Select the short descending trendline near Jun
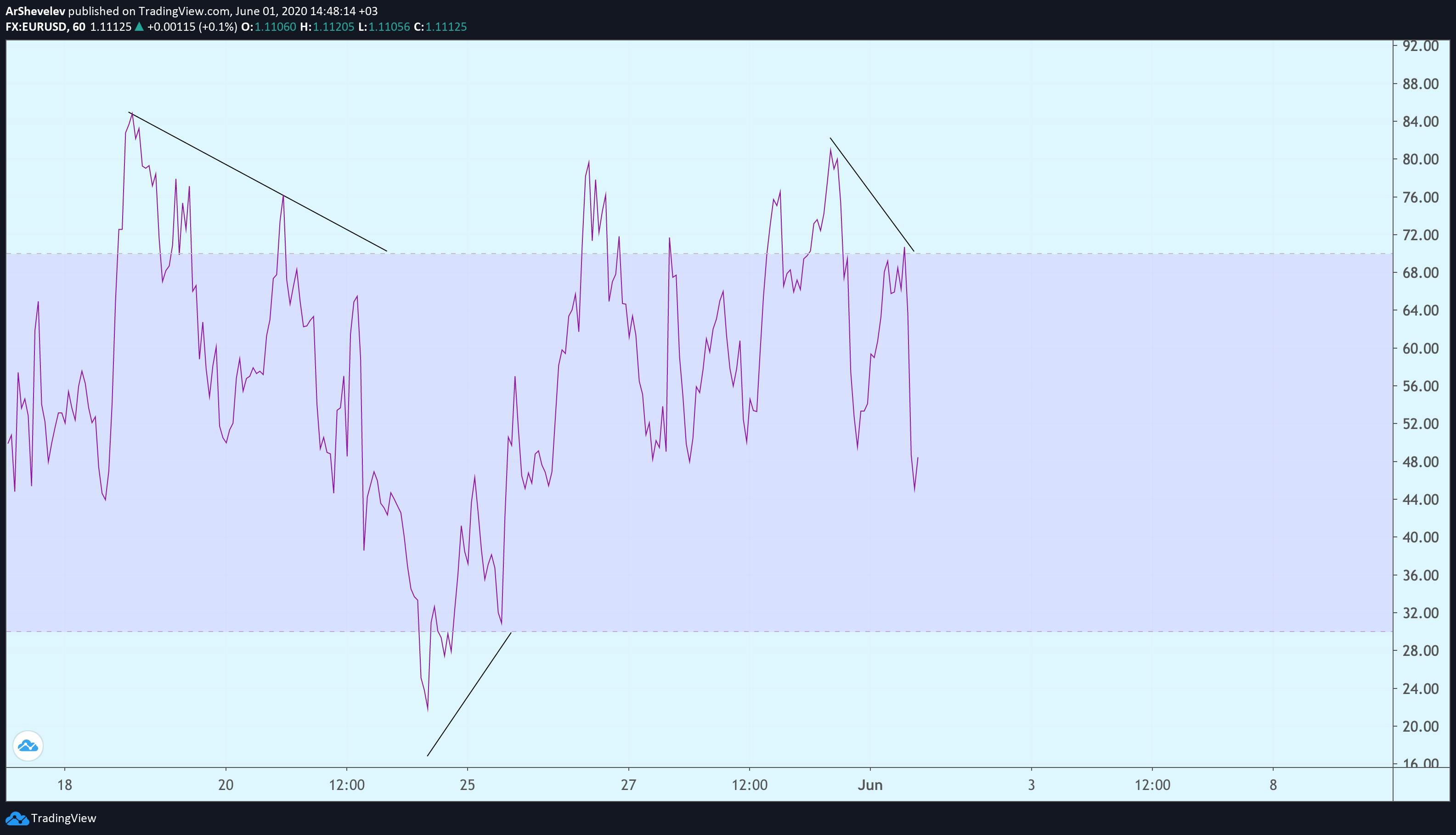This screenshot has width=1456, height=835. 872,195
